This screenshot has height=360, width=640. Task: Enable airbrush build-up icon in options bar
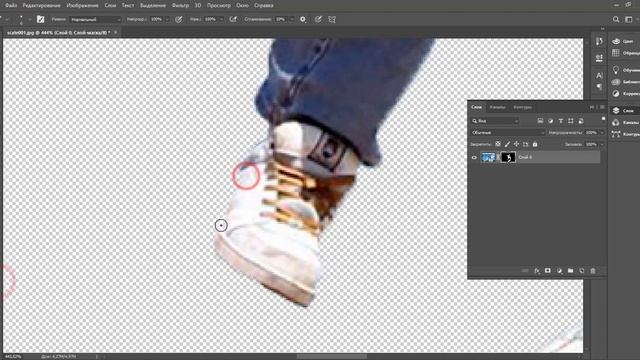pos(233,19)
